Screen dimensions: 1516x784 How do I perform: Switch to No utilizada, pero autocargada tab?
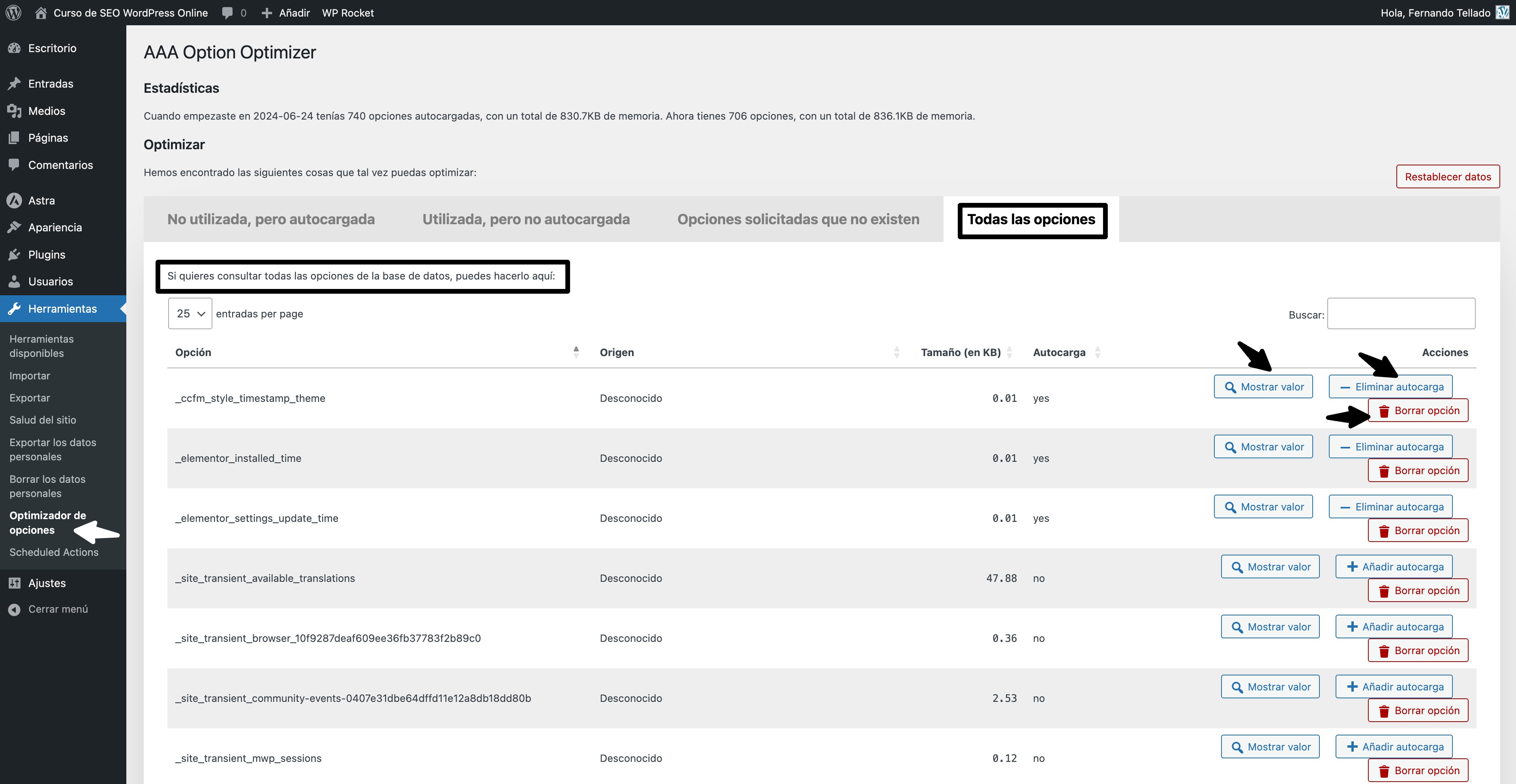[271, 219]
